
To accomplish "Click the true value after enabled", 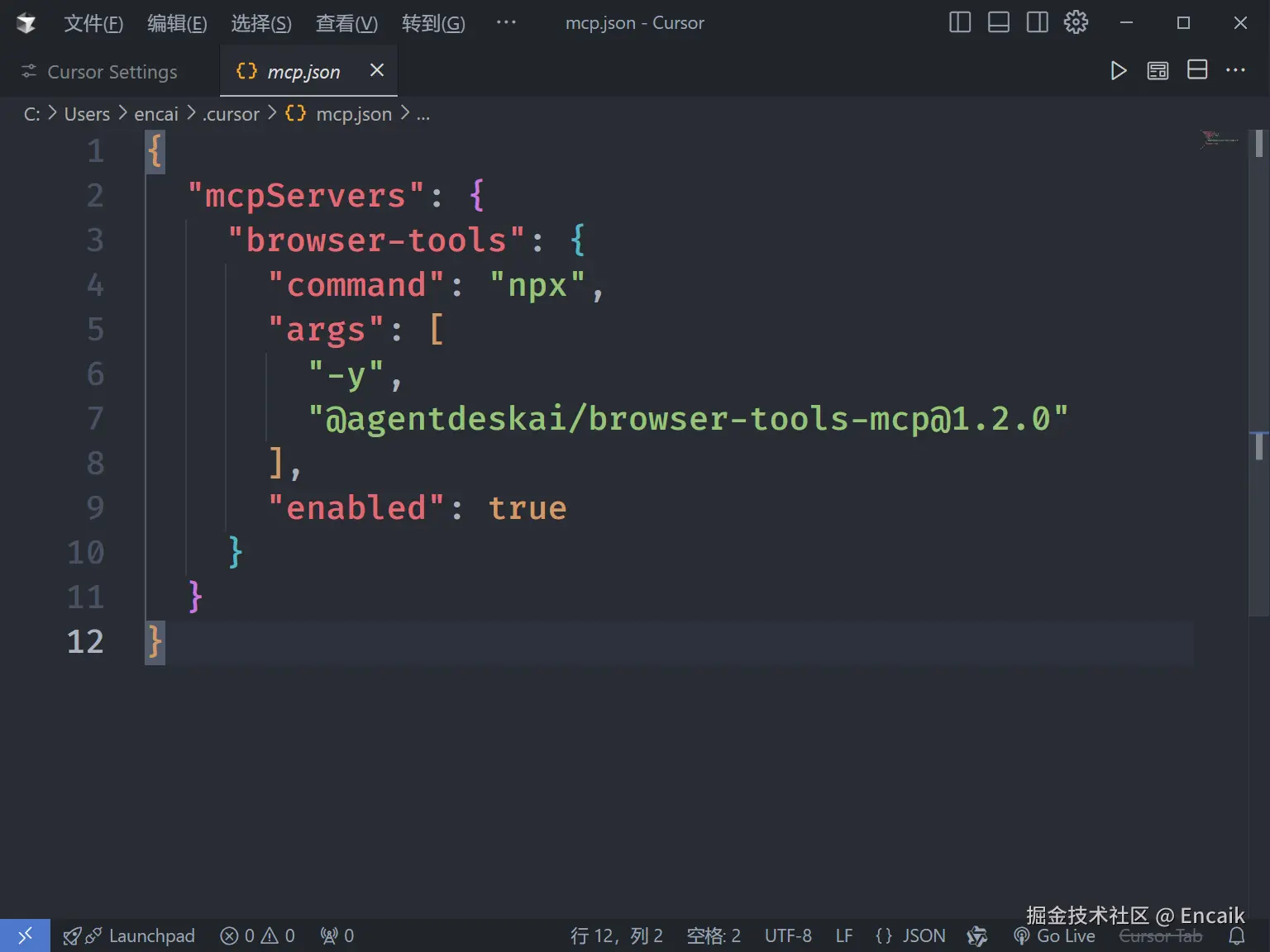I will [x=528, y=507].
